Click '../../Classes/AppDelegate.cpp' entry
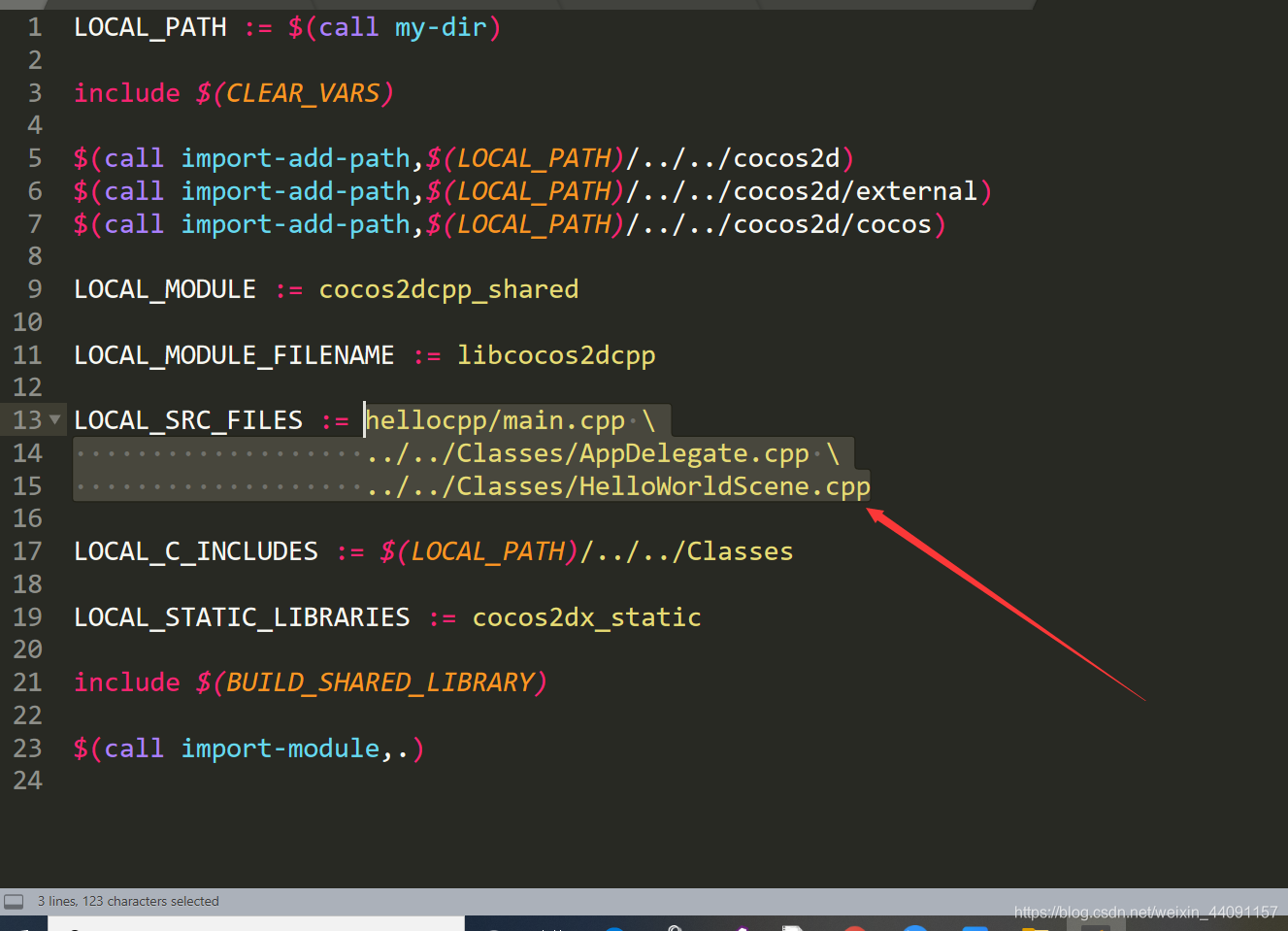 pos(588,453)
